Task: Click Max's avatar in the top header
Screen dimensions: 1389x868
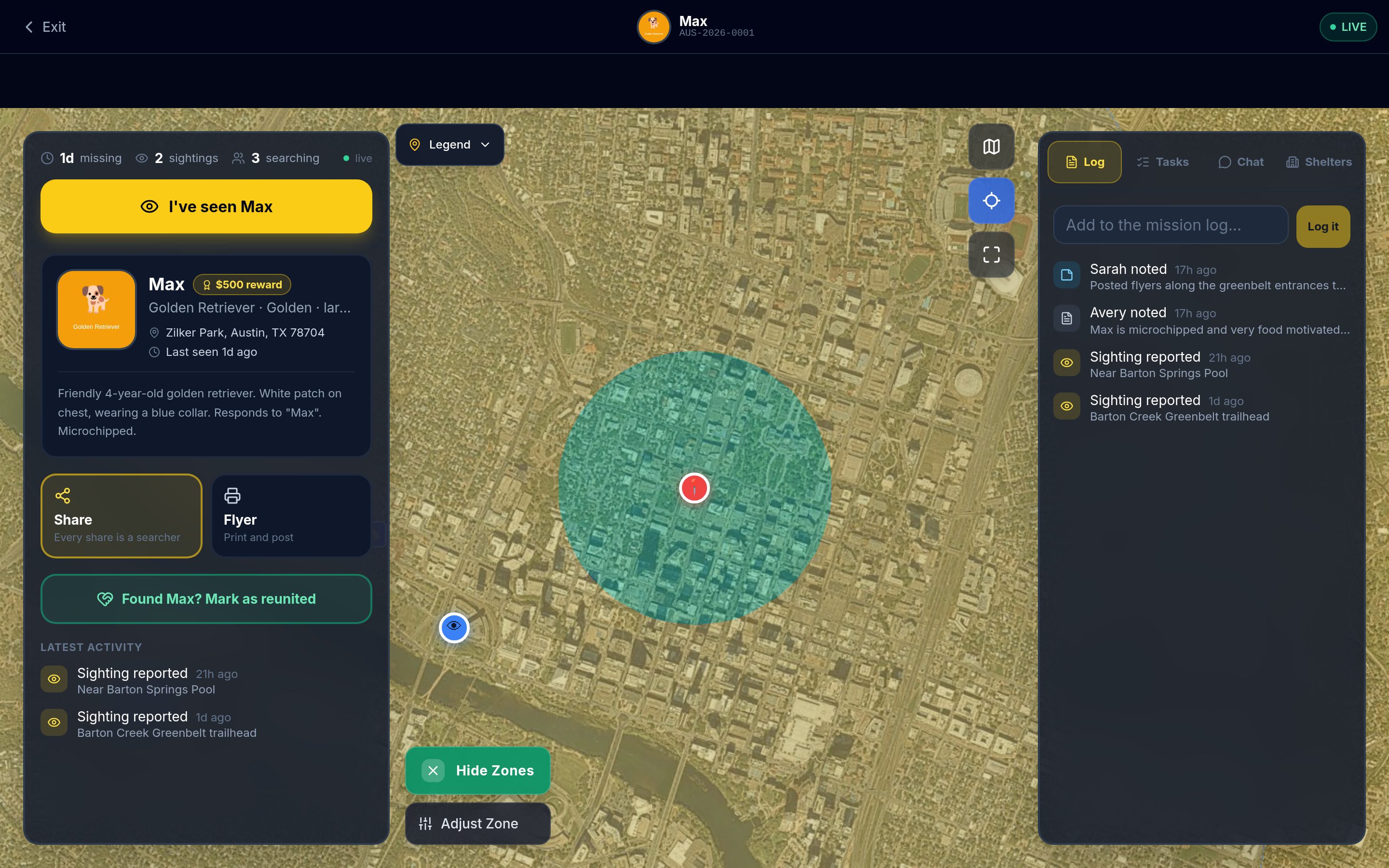Action: click(654, 27)
